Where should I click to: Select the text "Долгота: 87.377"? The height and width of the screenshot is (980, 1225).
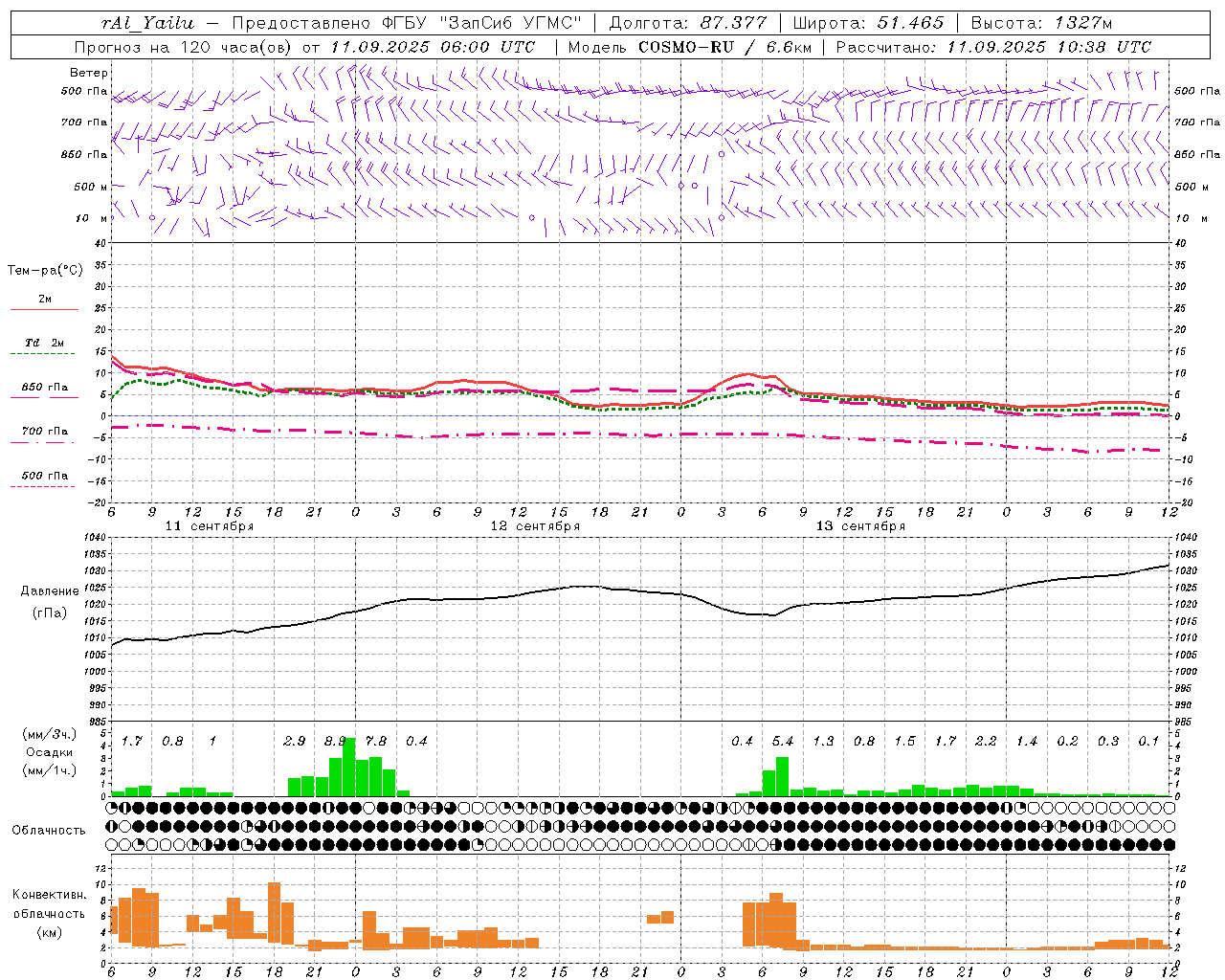(x=688, y=23)
